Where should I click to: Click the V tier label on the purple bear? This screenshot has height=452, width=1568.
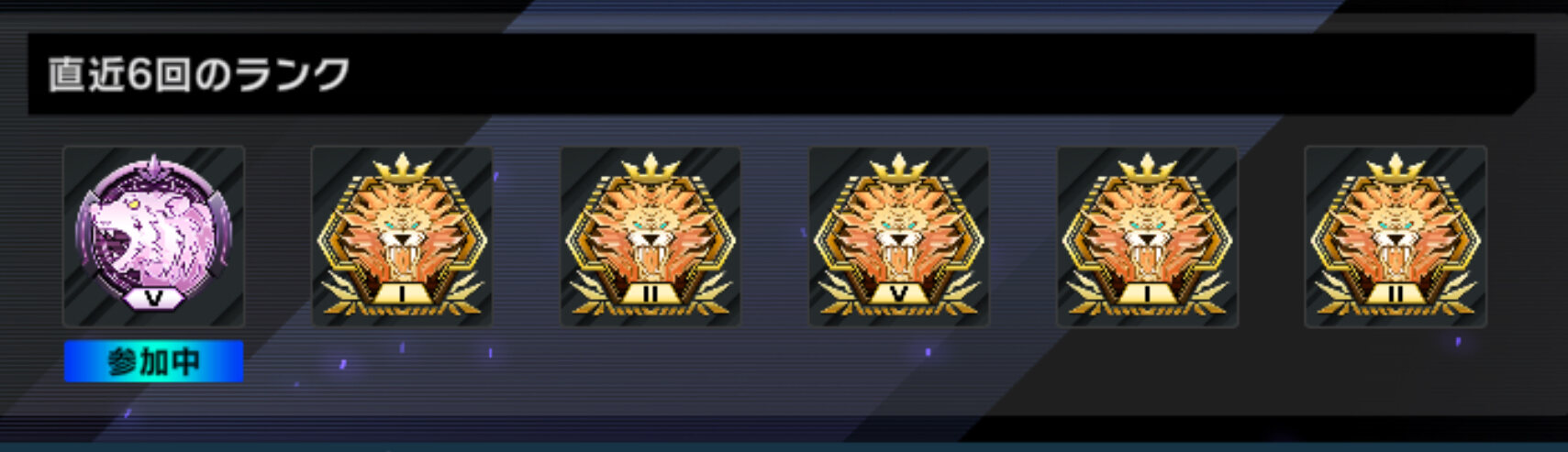point(153,298)
